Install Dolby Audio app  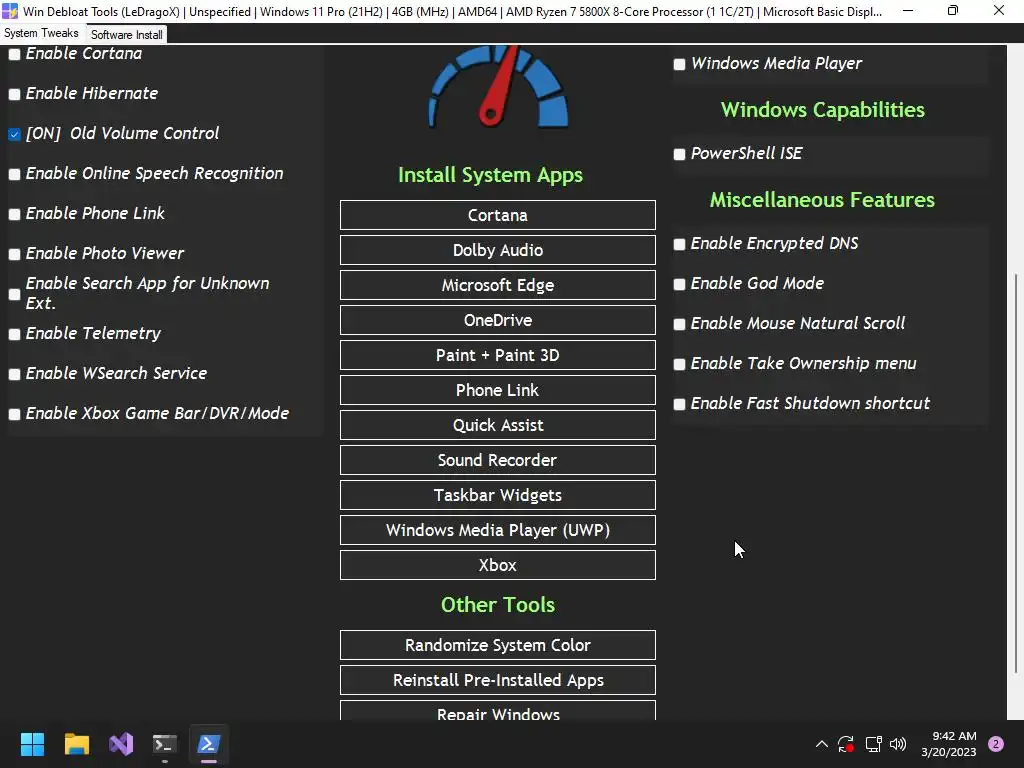click(498, 250)
